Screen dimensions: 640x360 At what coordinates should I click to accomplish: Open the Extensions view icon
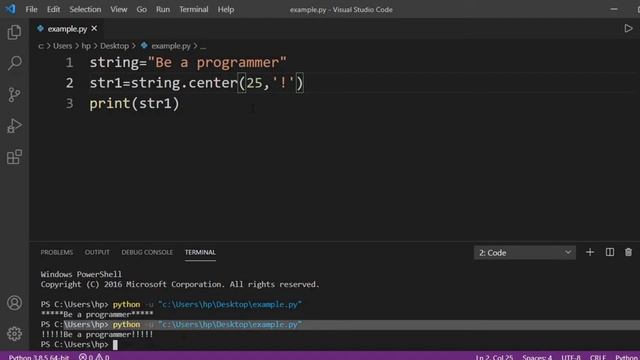pyautogui.click(x=14, y=157)
